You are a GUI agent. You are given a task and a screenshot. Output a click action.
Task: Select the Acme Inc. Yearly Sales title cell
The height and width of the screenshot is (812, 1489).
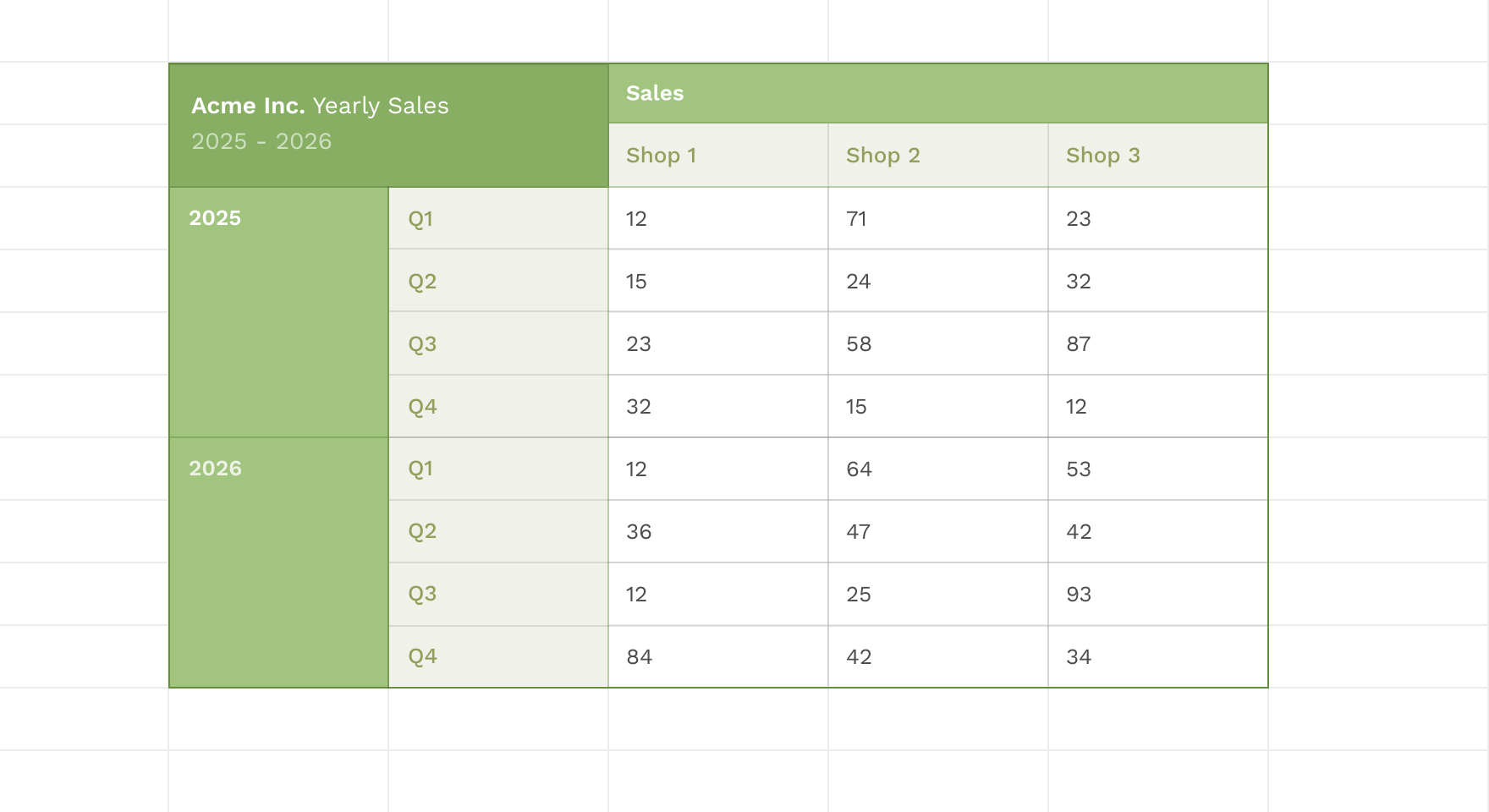point(388,125)
